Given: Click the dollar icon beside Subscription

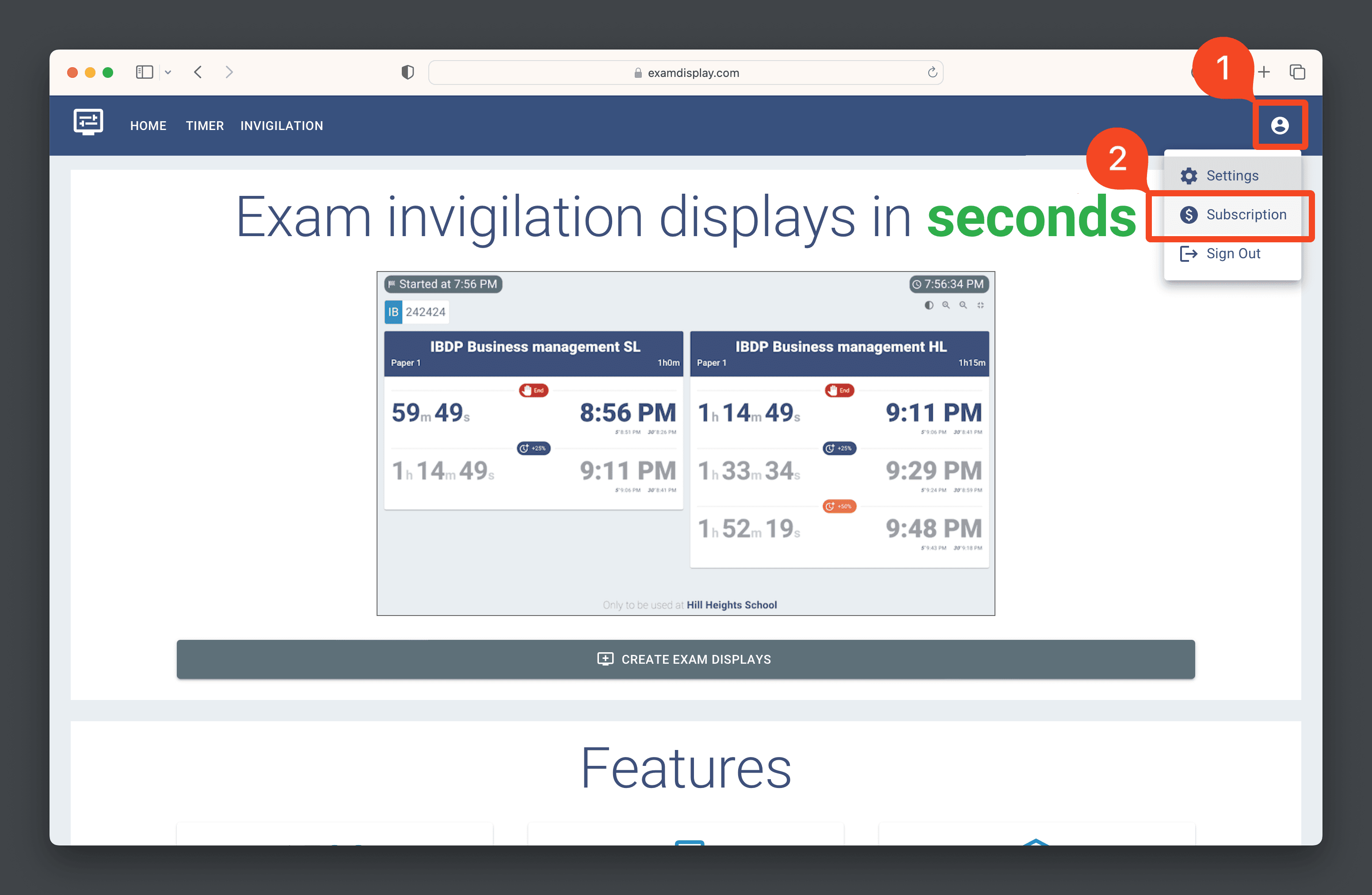Looking at the screenshot, I should point(1189,214).
